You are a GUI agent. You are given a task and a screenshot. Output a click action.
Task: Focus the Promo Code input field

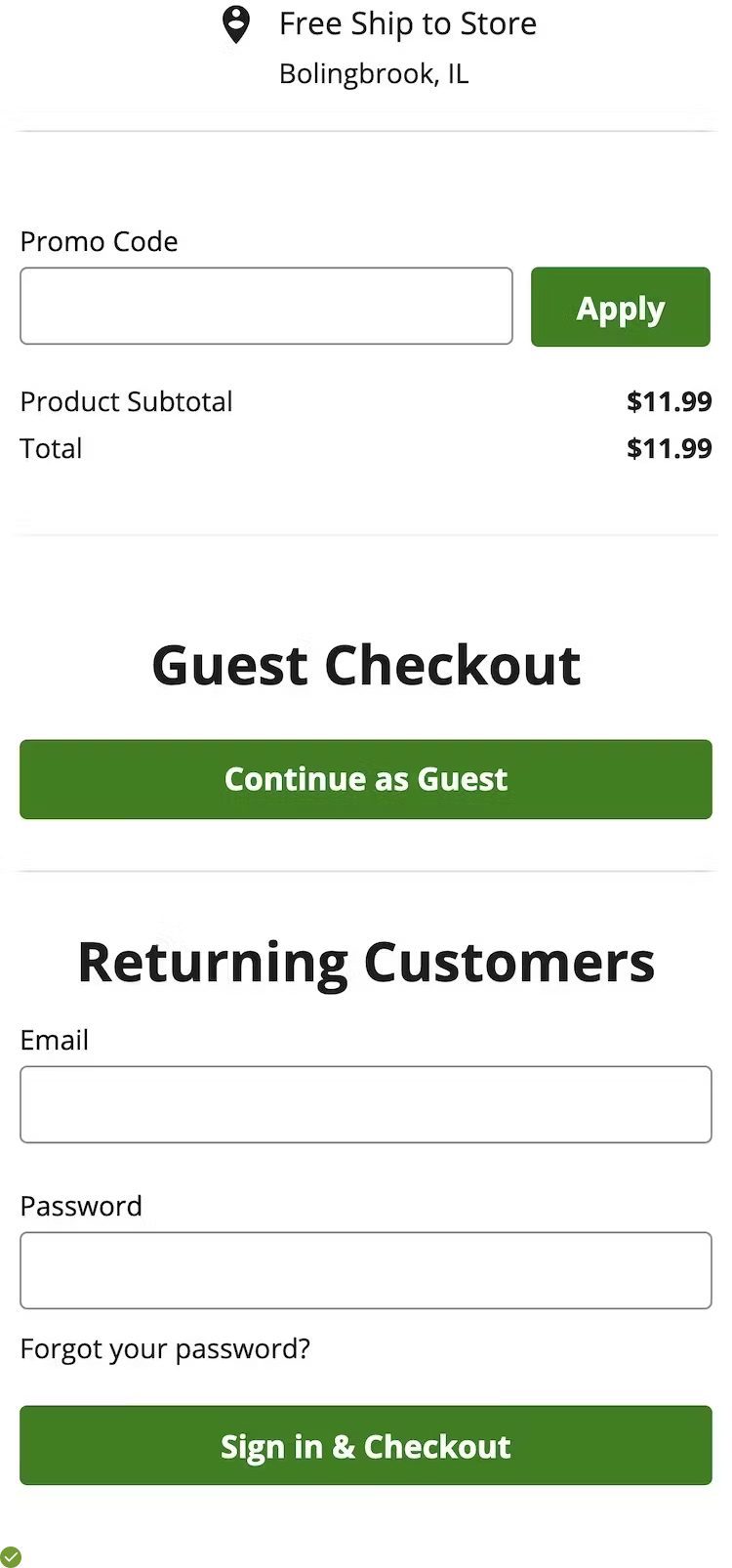pyautogui.click(x=265, y=307)
